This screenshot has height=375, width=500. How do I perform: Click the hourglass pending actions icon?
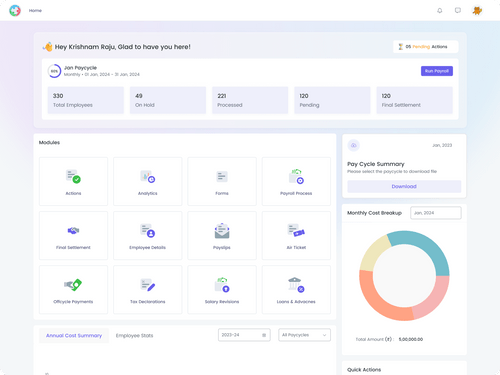401,47
